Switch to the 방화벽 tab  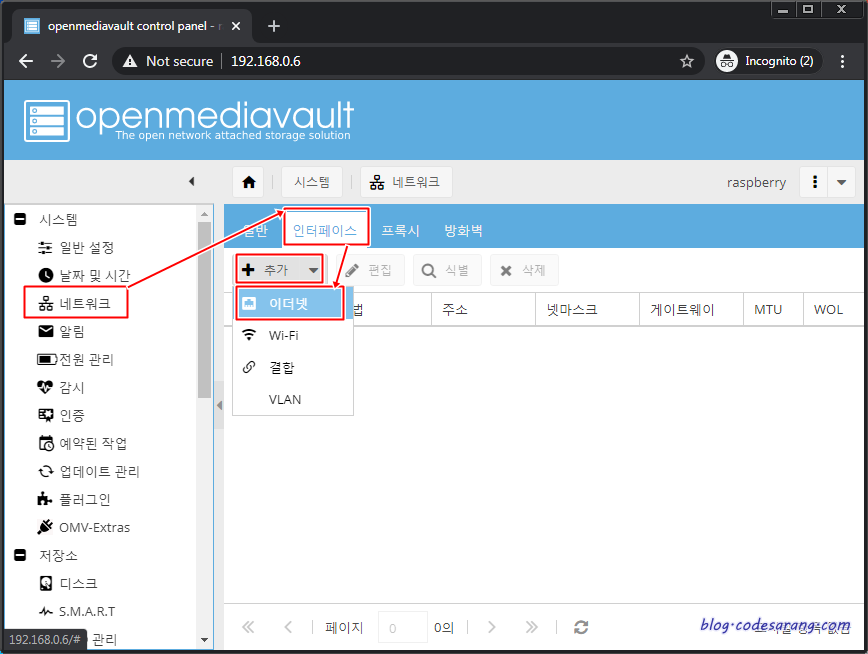click(x=463, y=230)
